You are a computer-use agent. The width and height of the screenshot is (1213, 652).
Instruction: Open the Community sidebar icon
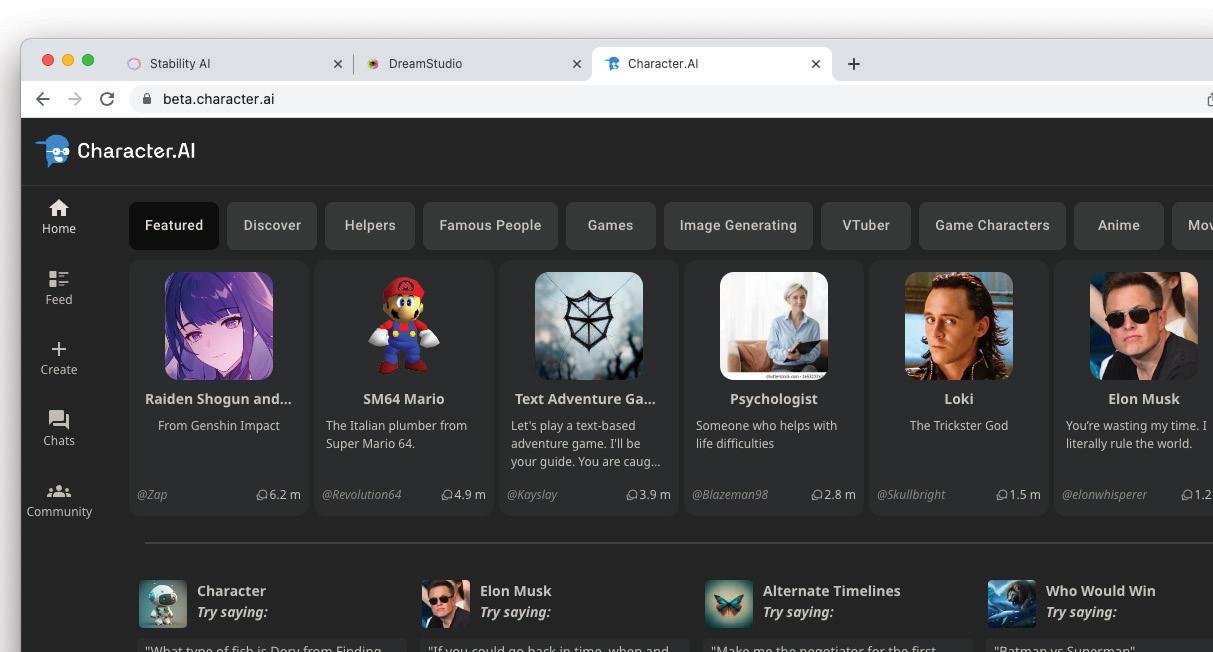coord(59,491)
